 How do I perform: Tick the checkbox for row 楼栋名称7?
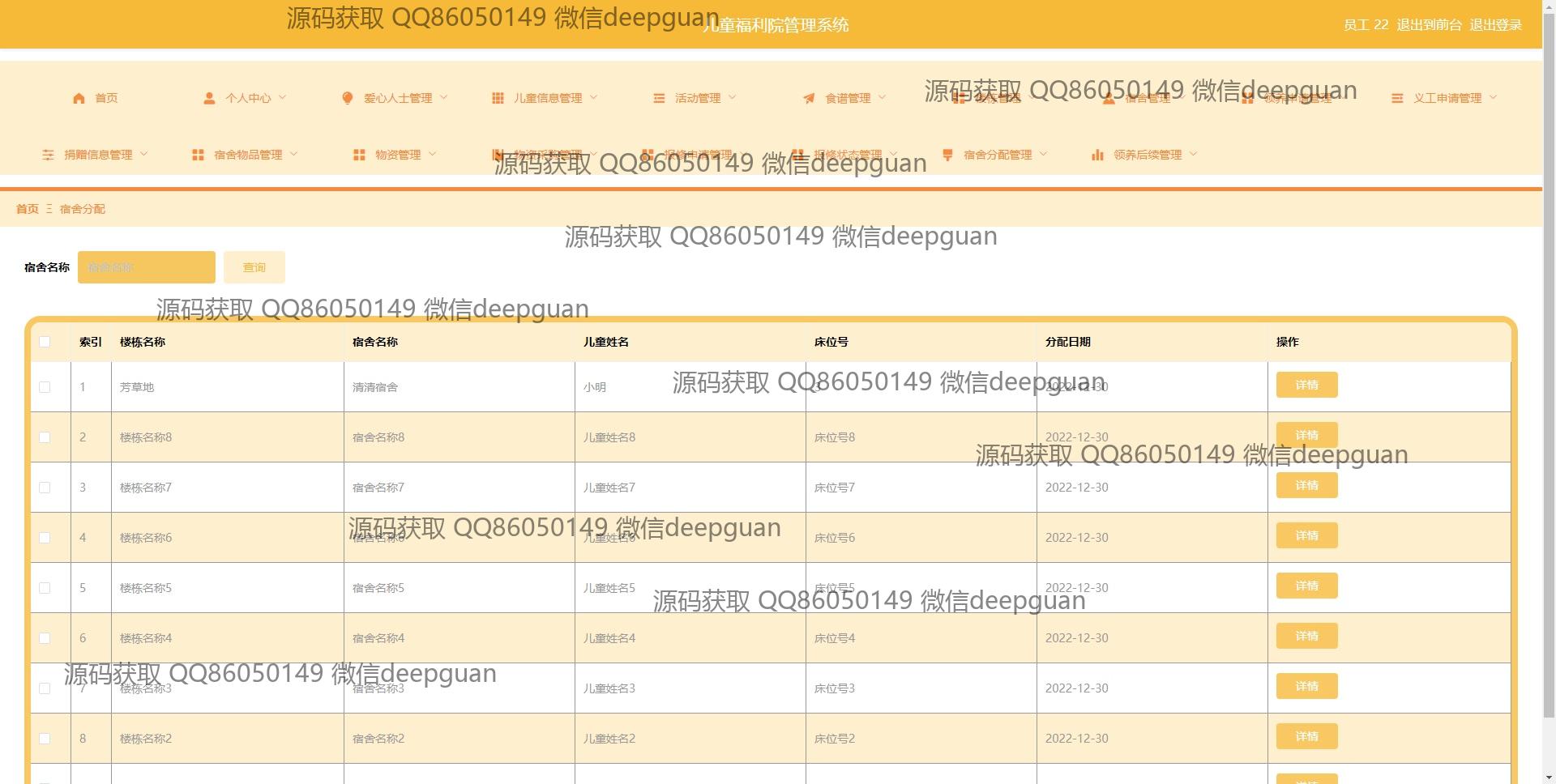[x=45, y=488]
